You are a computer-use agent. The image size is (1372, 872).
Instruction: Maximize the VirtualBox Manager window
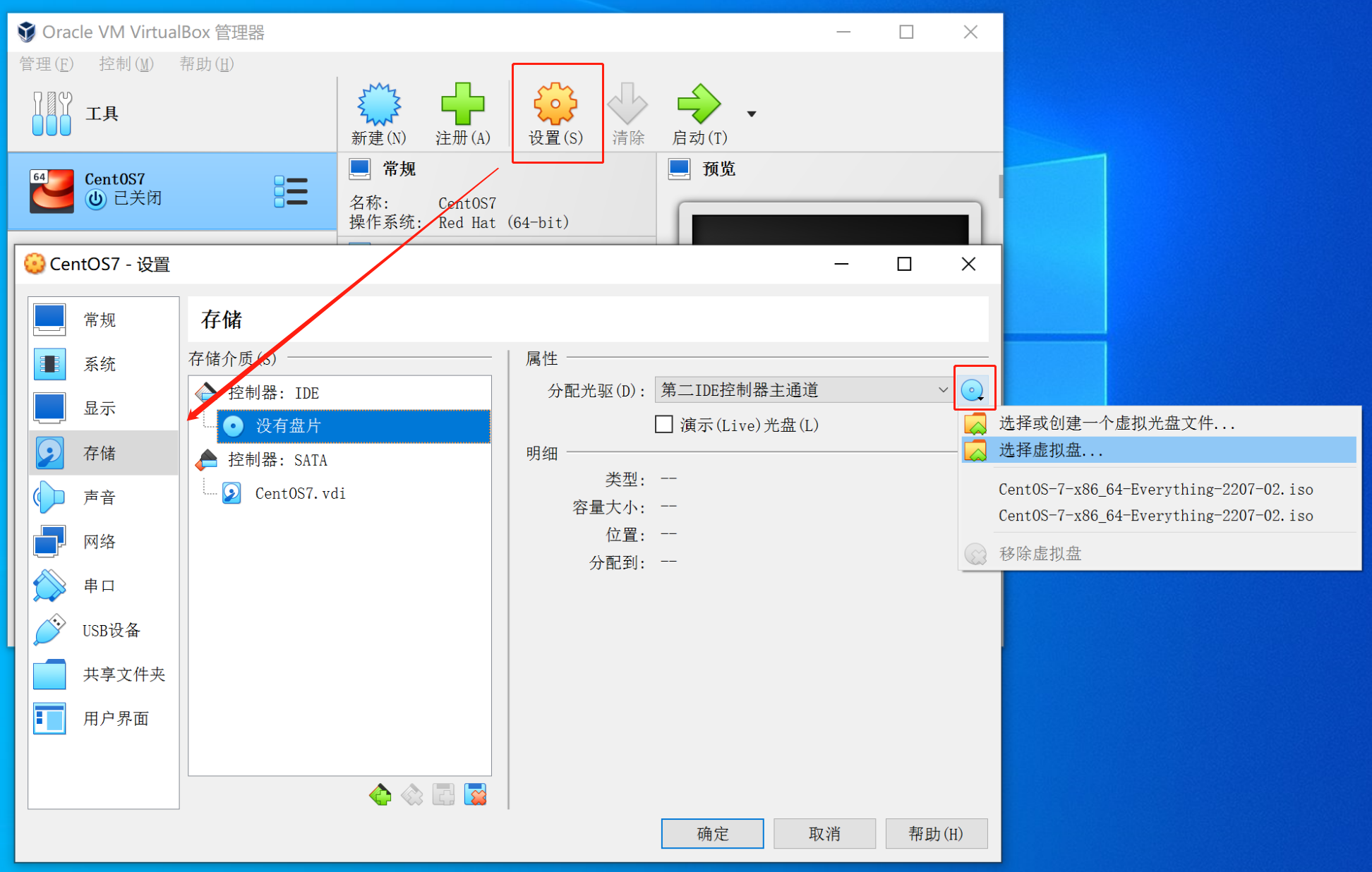[906, 32]
